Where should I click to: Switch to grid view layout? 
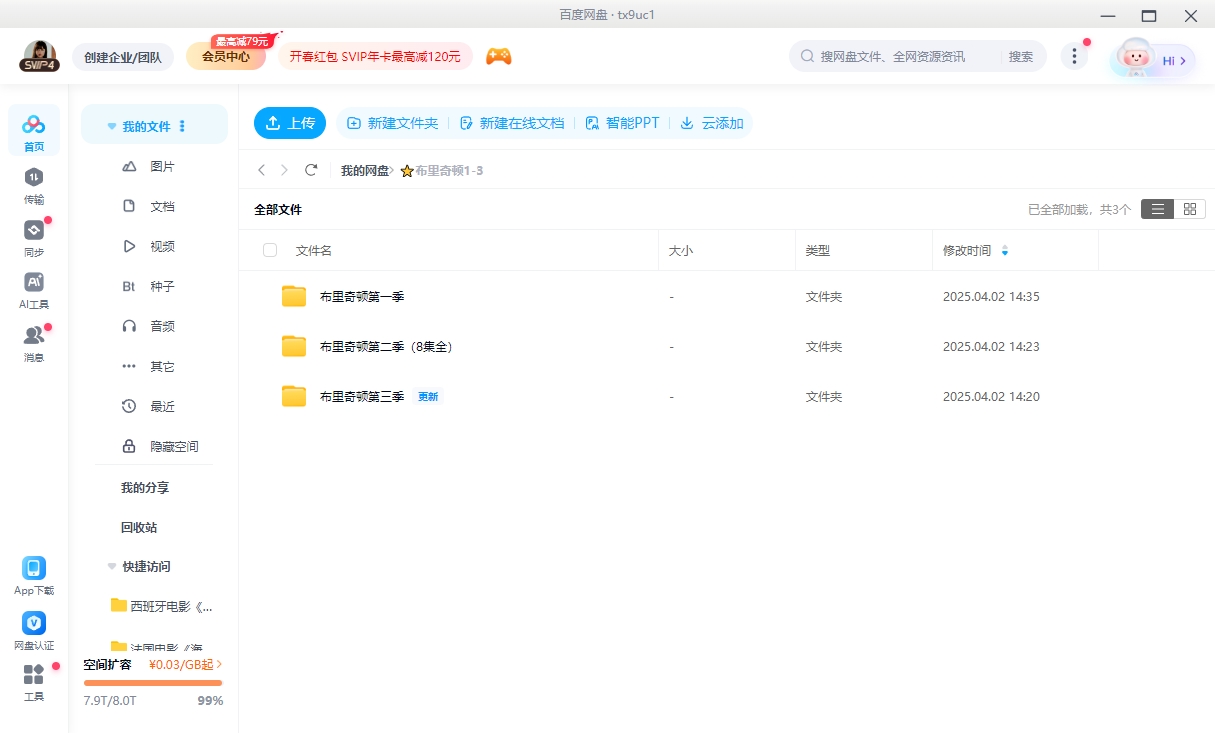(1190, 209)
